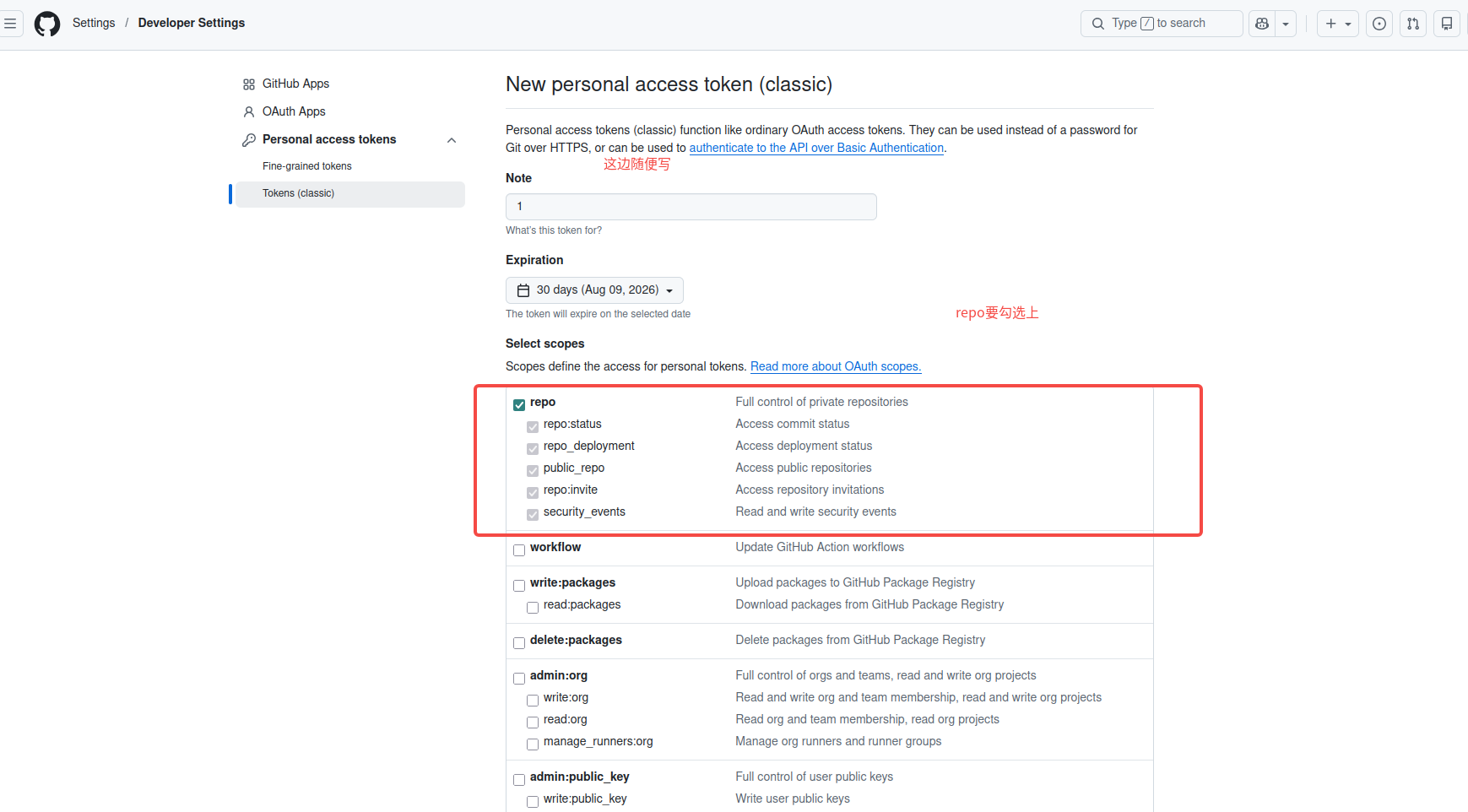The width and height of the screenshot is (1468, 812).
Task: Uncheck the repo scope checkbox
Action: point(519,405)
